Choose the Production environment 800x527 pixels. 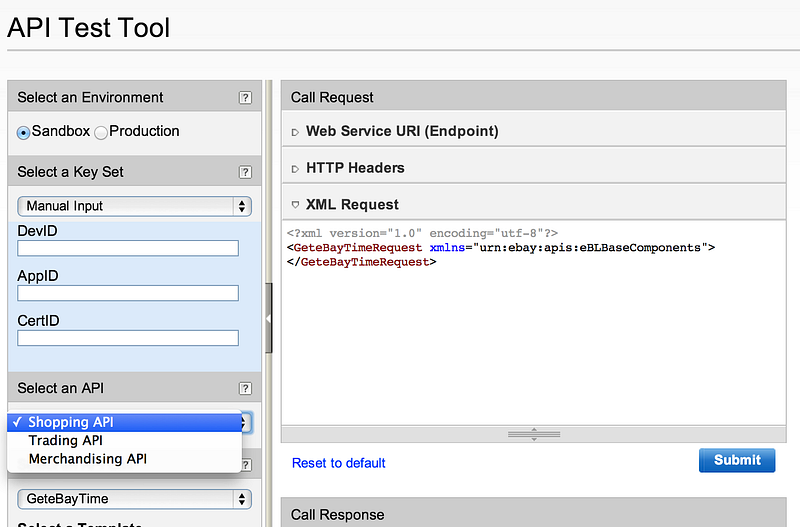[101, 132]
